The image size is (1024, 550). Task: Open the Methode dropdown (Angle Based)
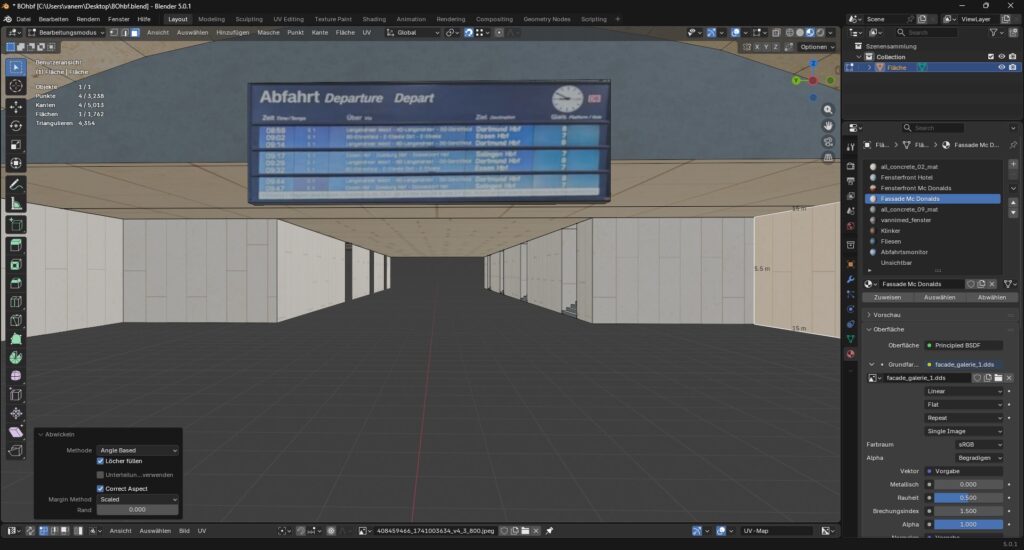click(x=137, y=451)
